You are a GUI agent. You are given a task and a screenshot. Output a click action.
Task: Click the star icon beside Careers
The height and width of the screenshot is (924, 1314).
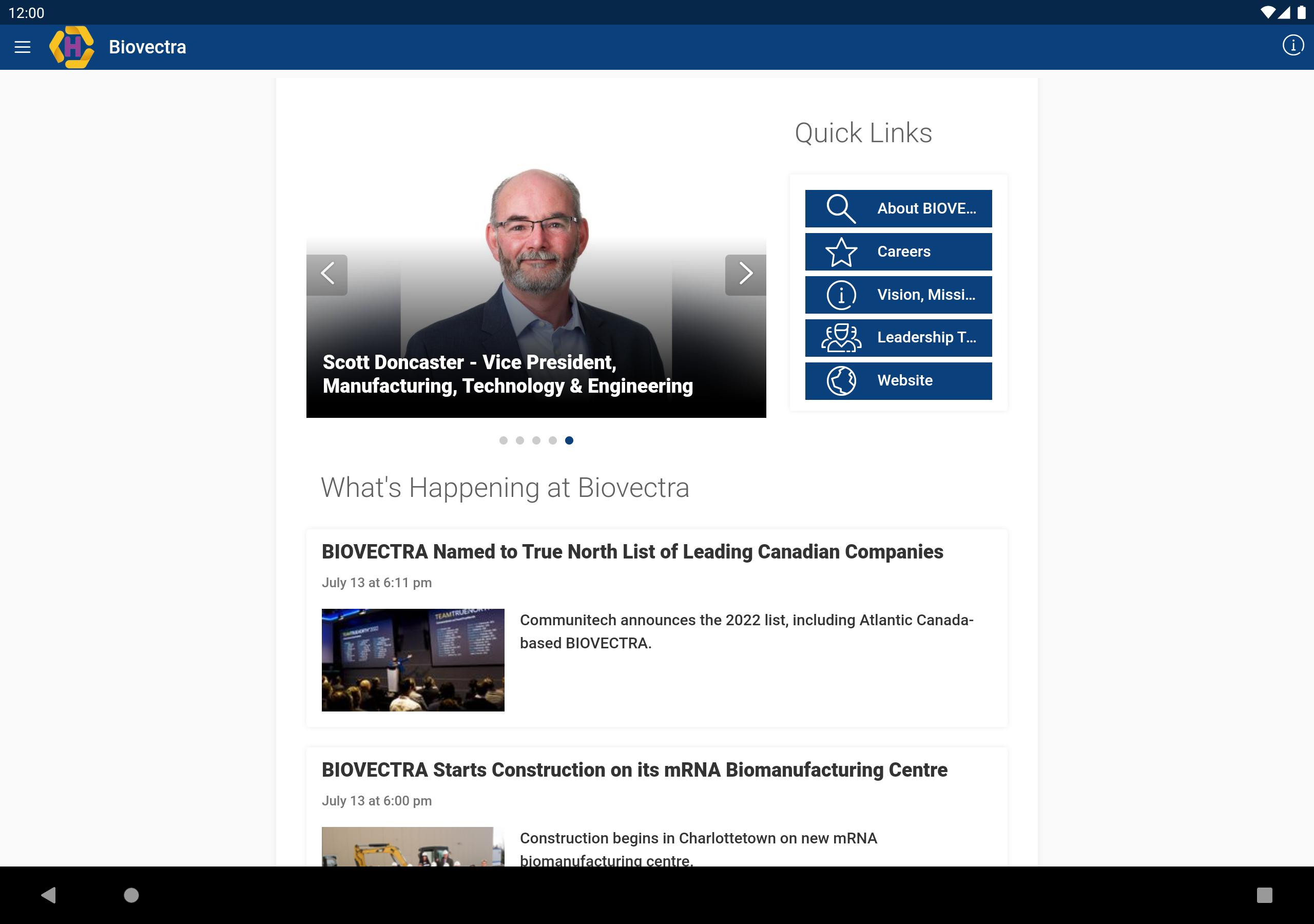[x=841, y=252]
